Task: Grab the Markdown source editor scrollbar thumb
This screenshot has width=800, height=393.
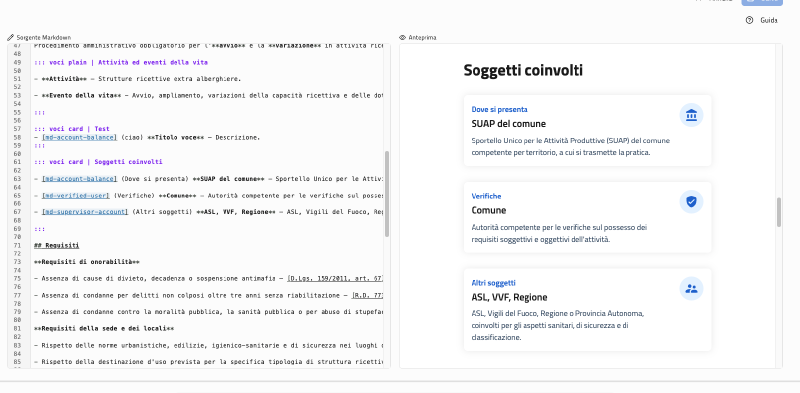Action: [x=387, y=194]
